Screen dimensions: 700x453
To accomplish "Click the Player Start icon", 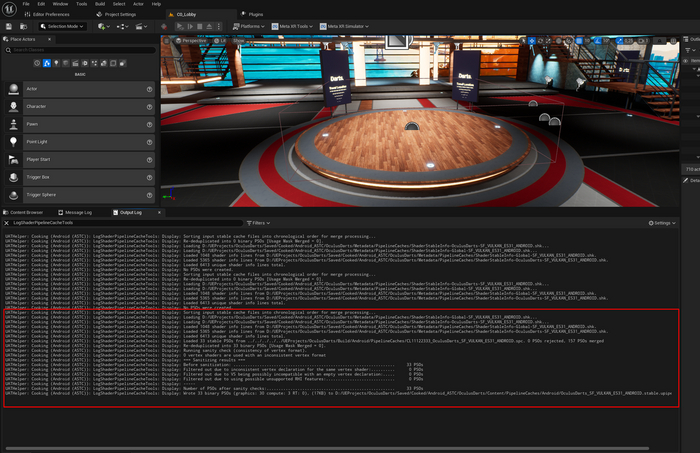I will pos(13,159).
